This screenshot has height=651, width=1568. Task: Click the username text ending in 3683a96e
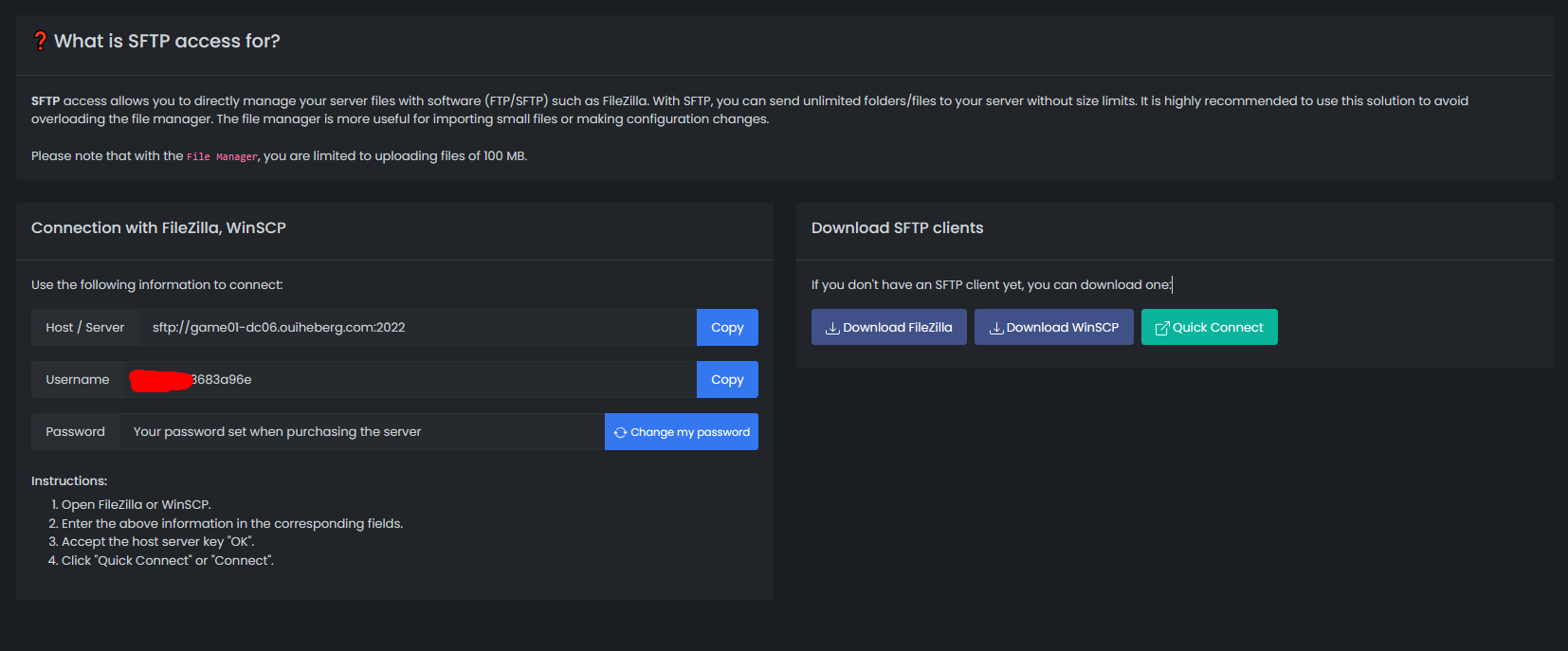coord(221,379)
